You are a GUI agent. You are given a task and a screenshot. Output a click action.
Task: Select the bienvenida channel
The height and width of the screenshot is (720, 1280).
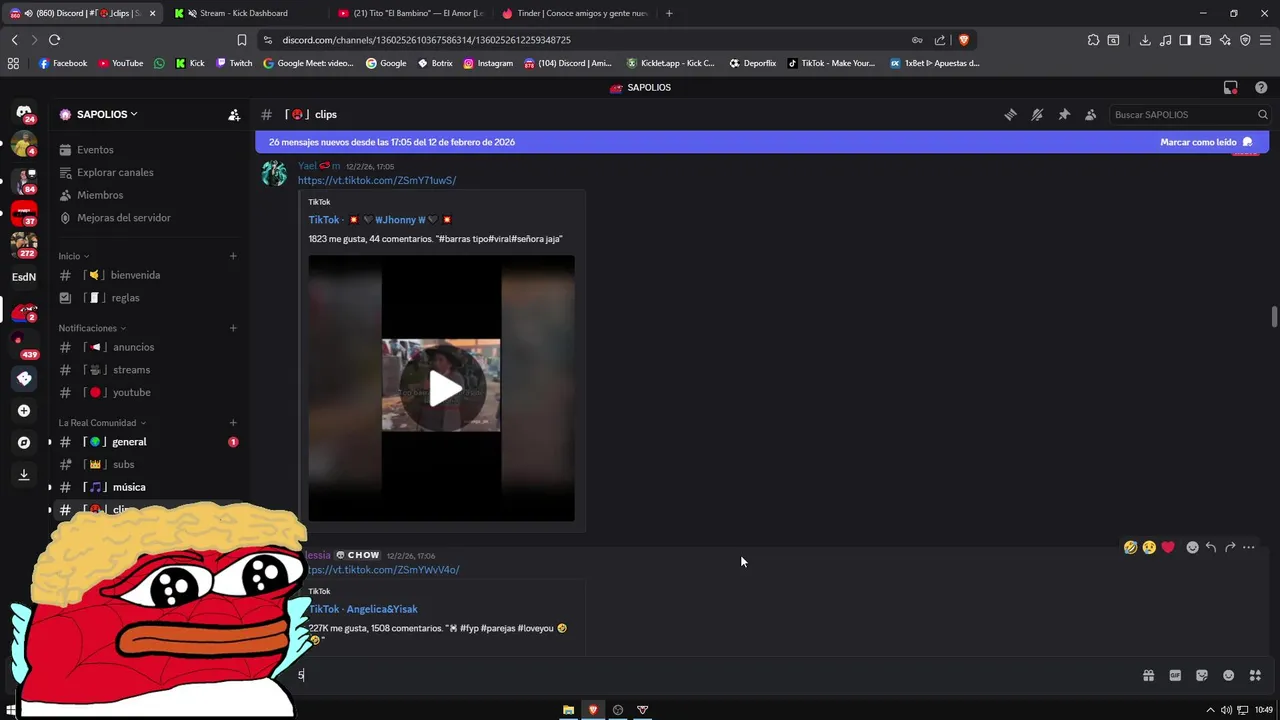pyautogui.click(x=148, y=275)
